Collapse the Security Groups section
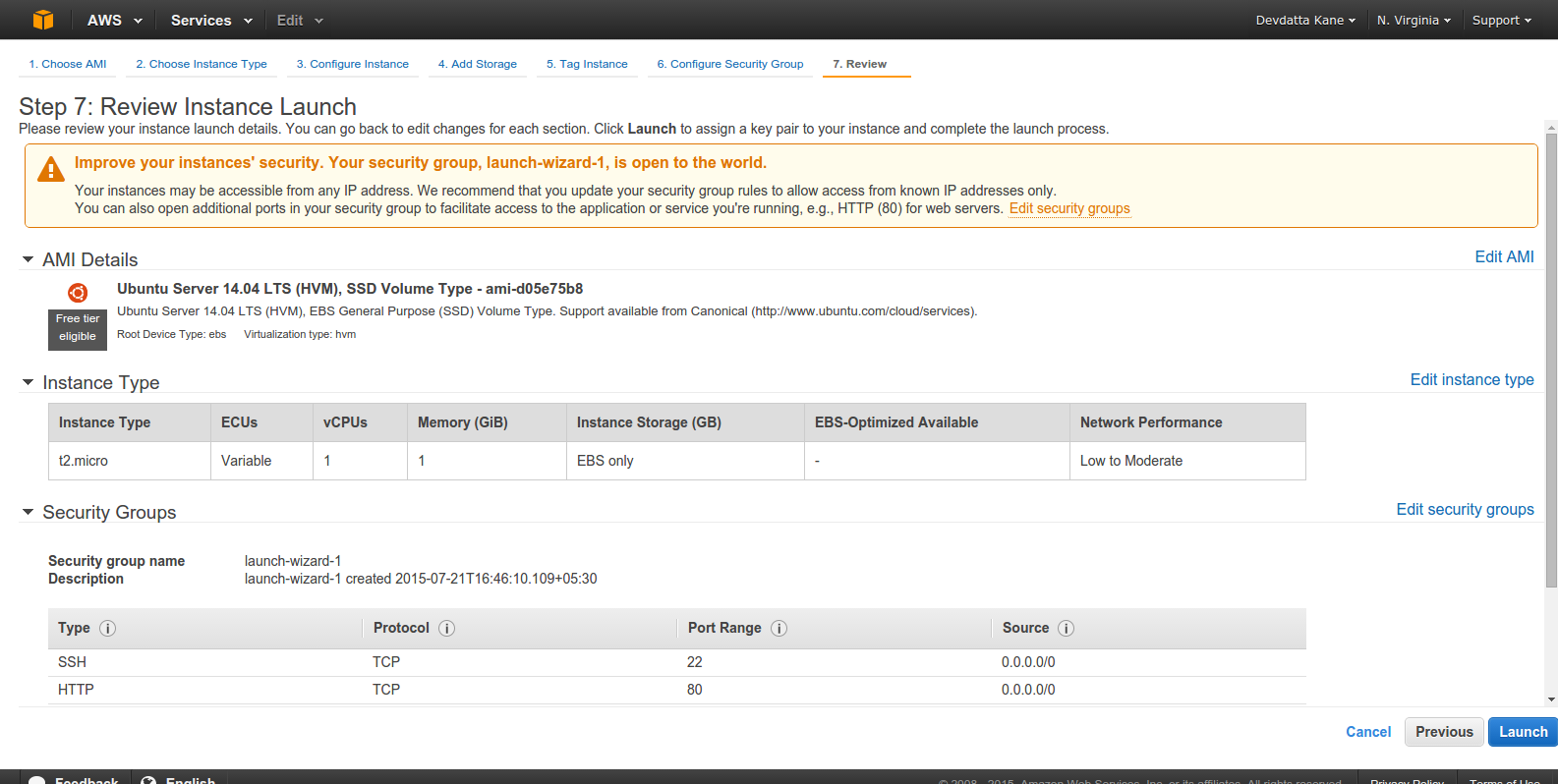 pos(29,512)
